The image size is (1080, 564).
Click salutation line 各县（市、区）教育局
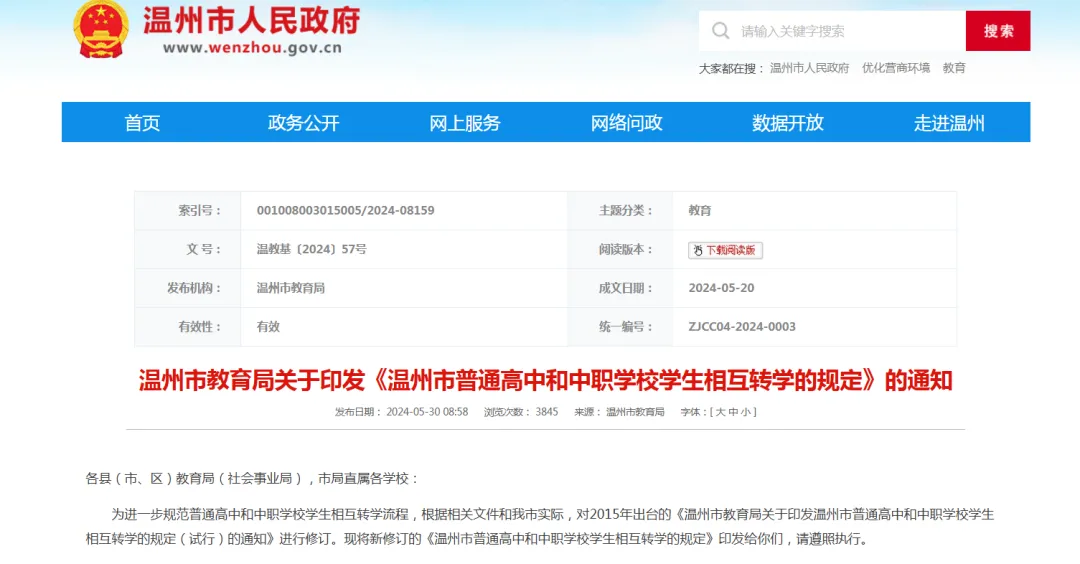pos(251,479)
